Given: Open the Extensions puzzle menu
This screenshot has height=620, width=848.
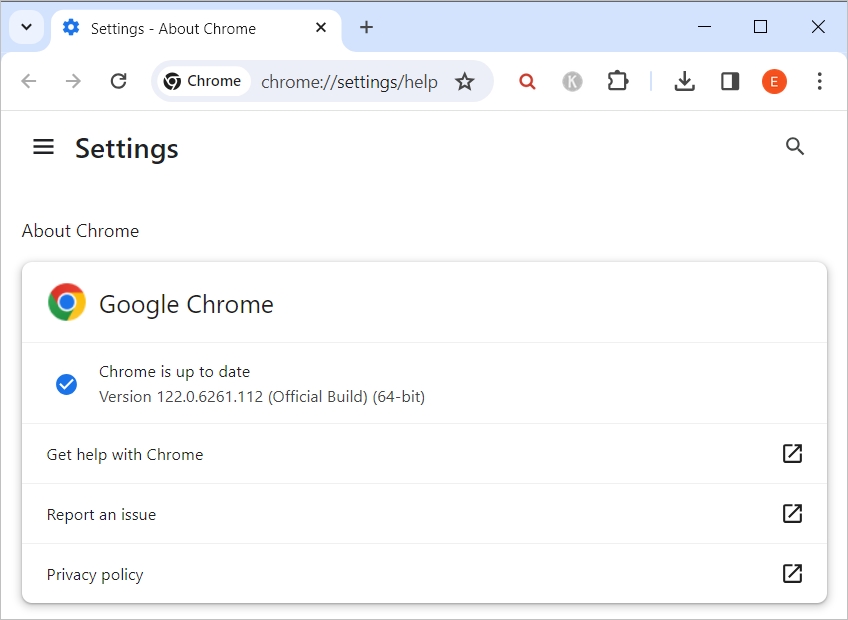Looking at the screenshot, I should coord(618,82).
